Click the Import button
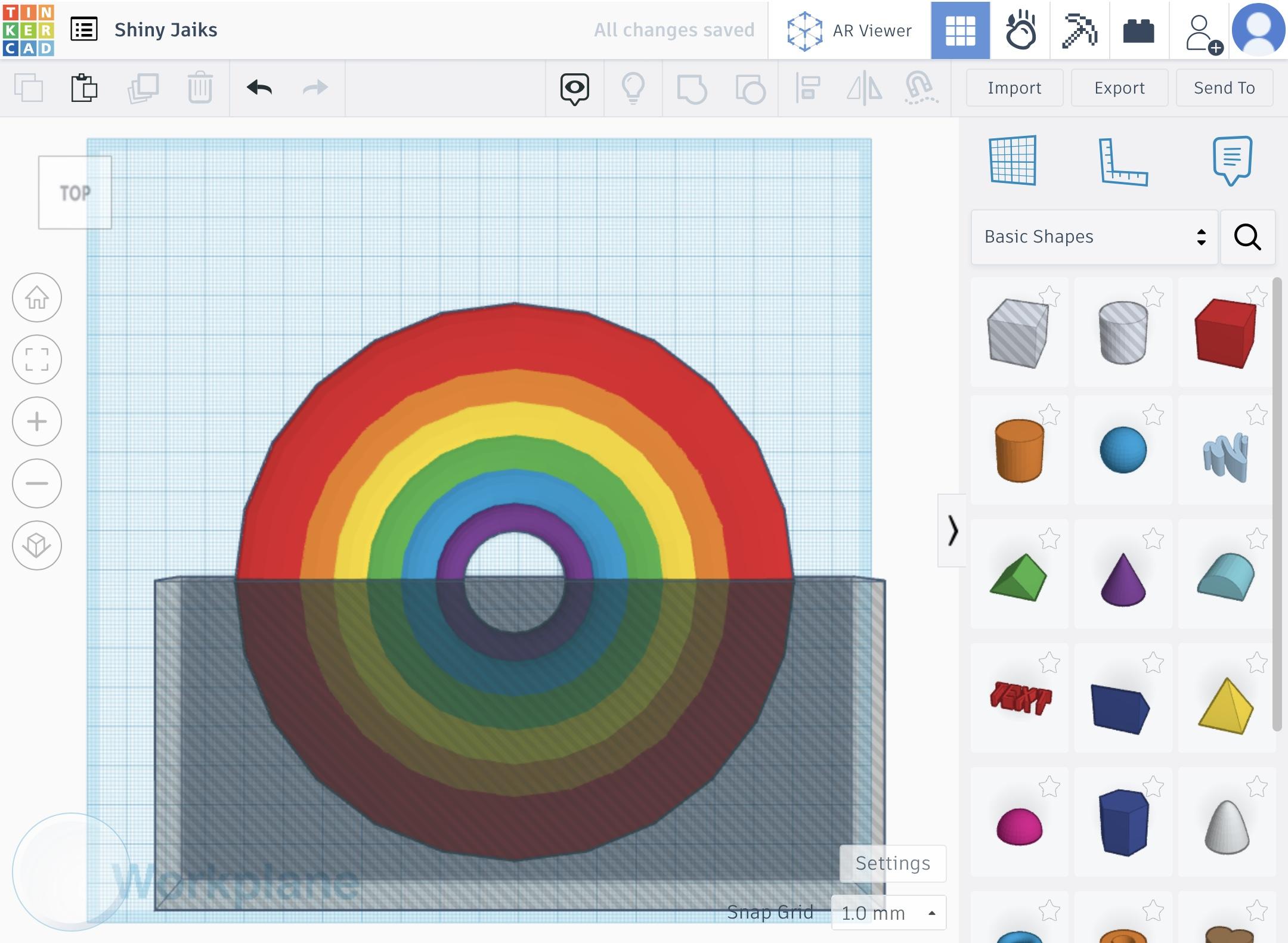This screenshot has height=943, width=1288. (1014, 88)
